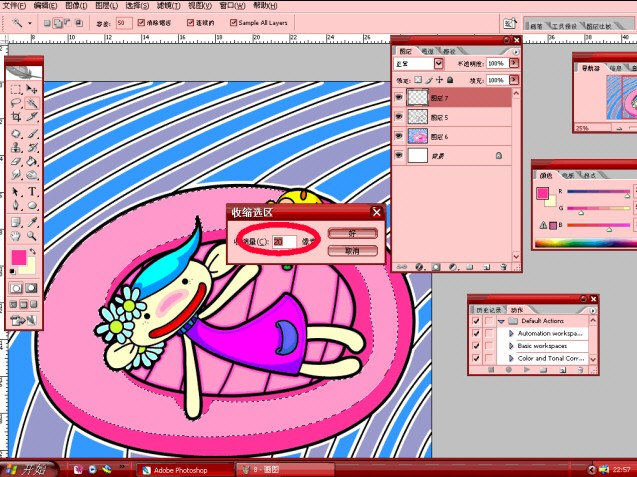Screen dimensions: 637x477
Task: Open the Select menu
Action: (x=137, y=6)
